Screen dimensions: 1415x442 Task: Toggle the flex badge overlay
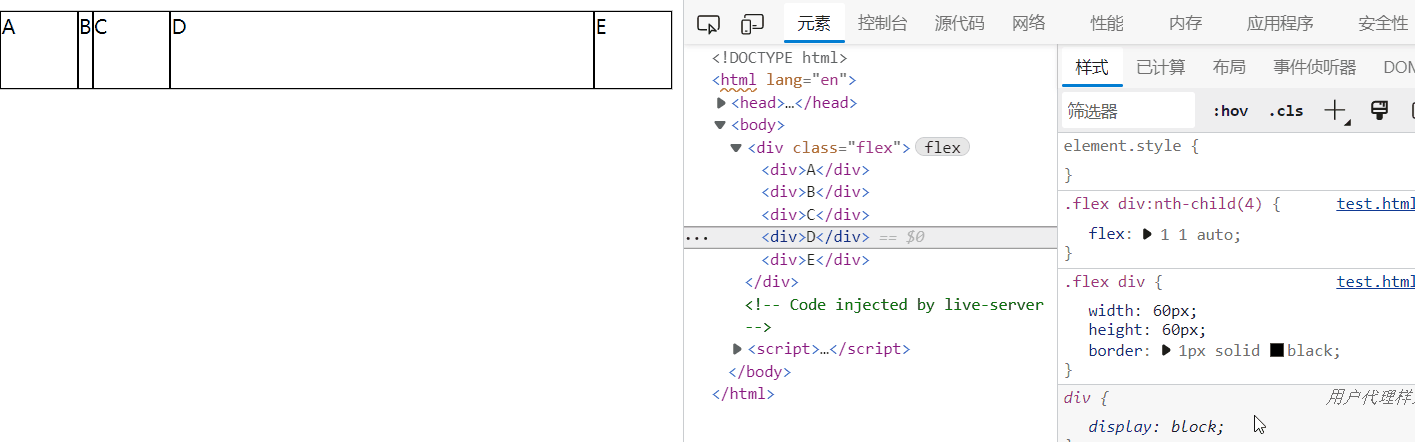click(x=942, y=148)
